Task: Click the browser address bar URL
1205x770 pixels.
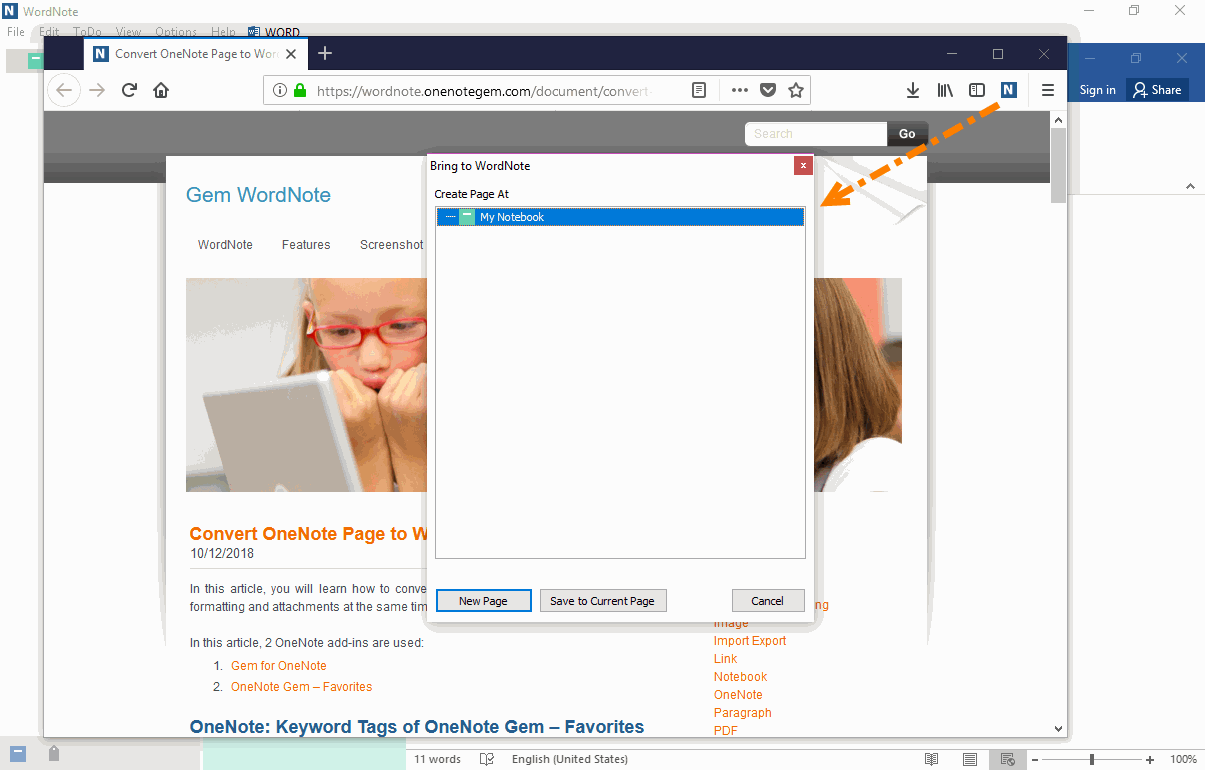Action: 485,91
